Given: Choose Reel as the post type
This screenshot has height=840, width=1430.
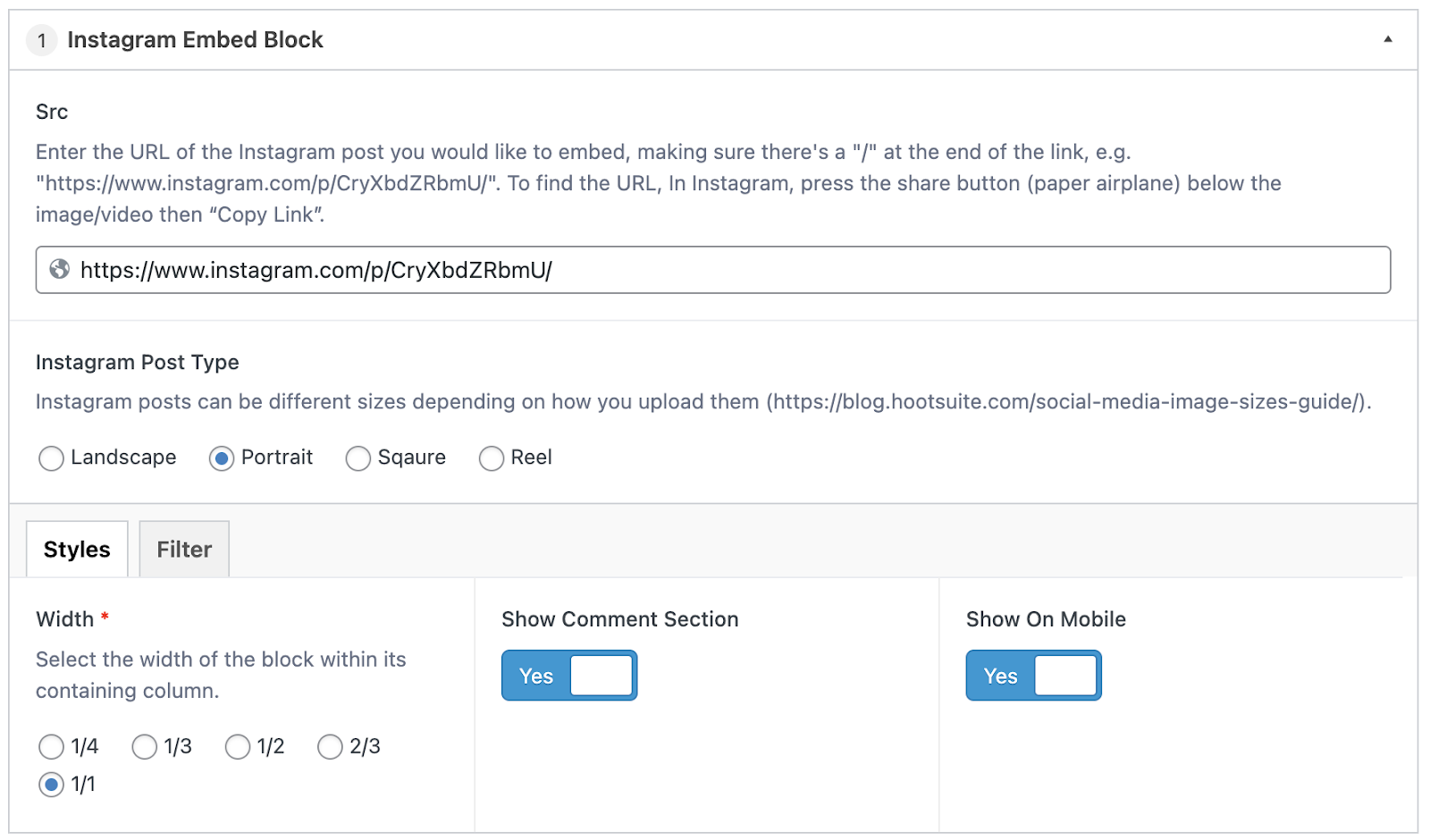Looking at the screenshot, I should click(x=492, y=458).
